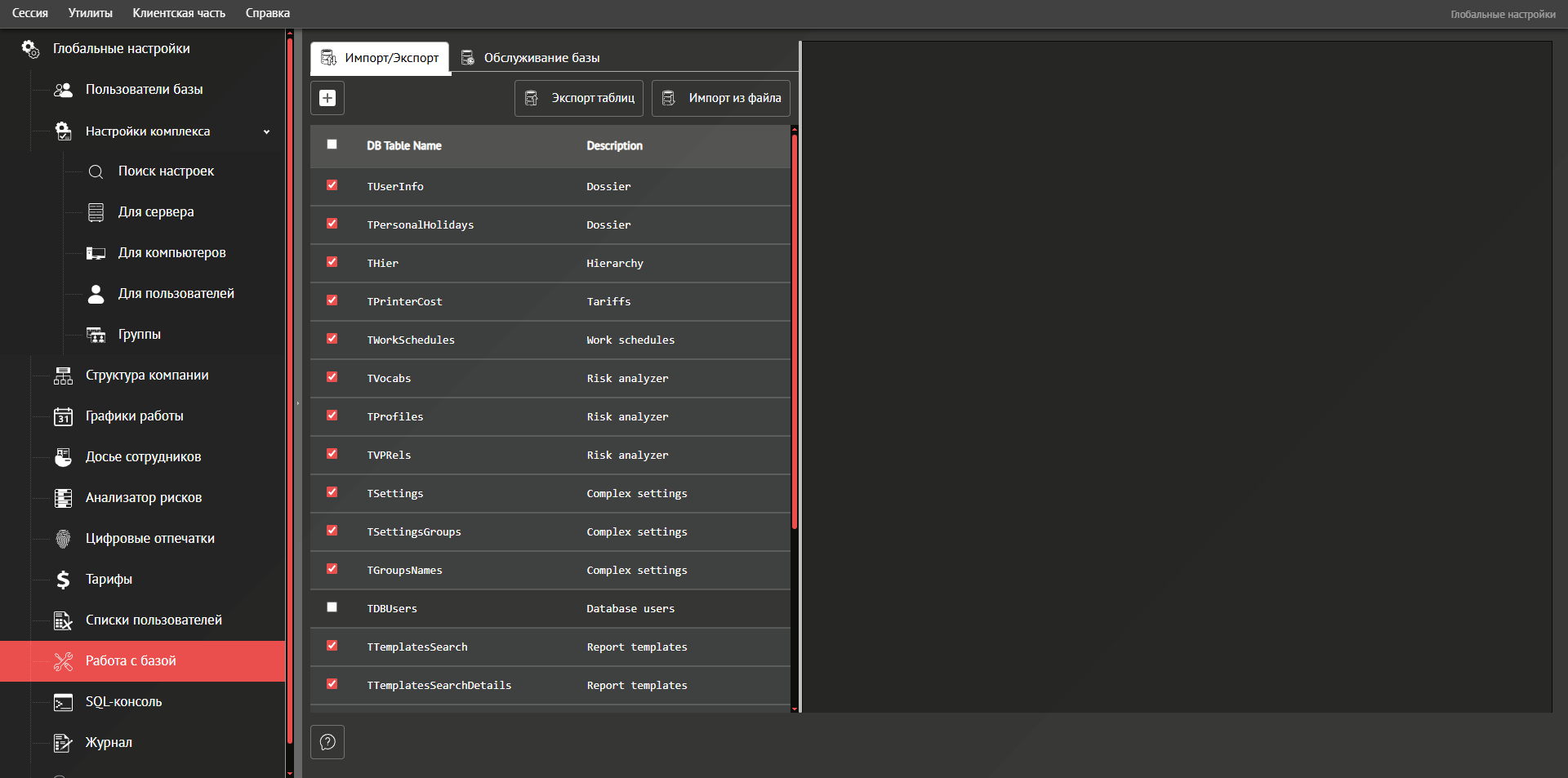The image size is (1568, 778).
Task: Collapse the Настройки комплекса section arrow
Action: click(x=266, y=131)
